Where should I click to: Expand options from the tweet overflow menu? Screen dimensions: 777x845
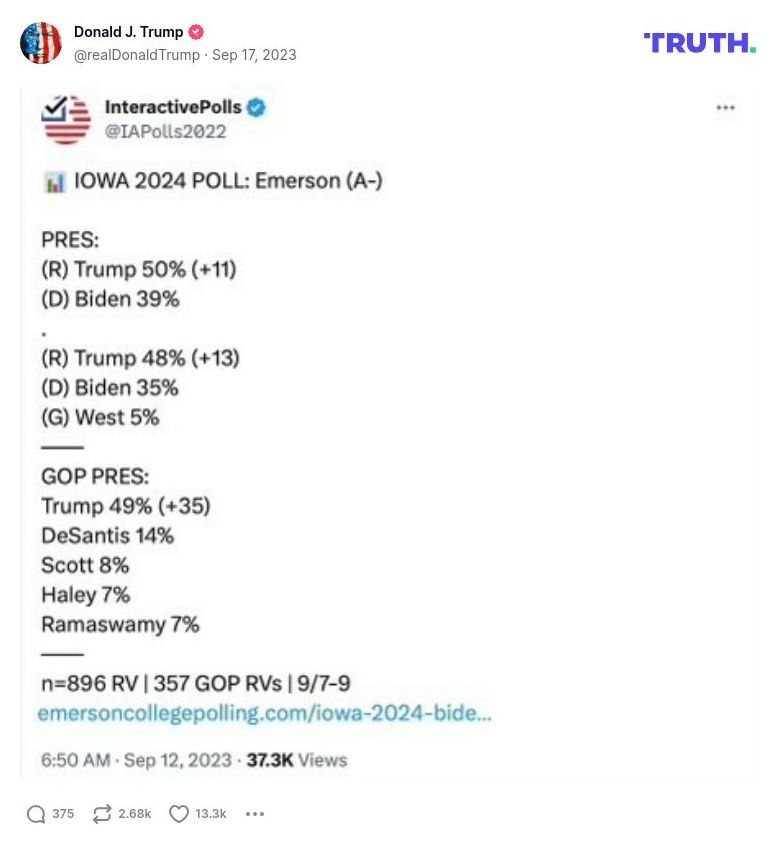(x=726, y=108)
